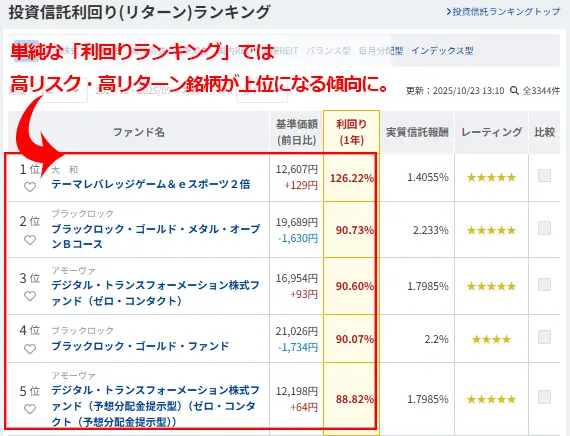570x436 pixels.
Task: Click the 更新：2025/10/23 13:10 timestamp
Action: click(x=455, y=91)
